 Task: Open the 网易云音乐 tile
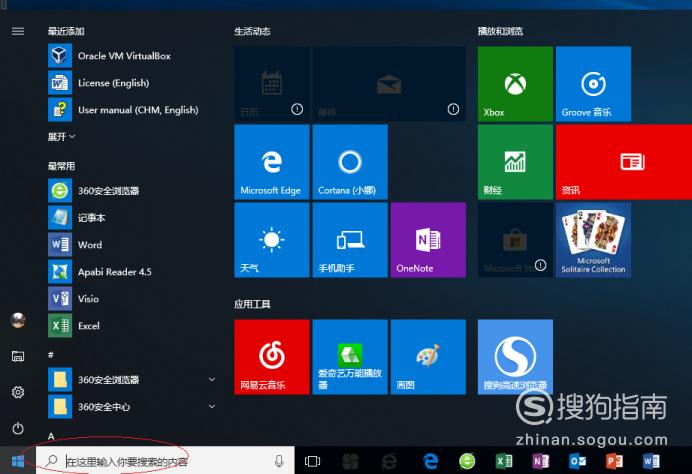(x=271, y=357)
